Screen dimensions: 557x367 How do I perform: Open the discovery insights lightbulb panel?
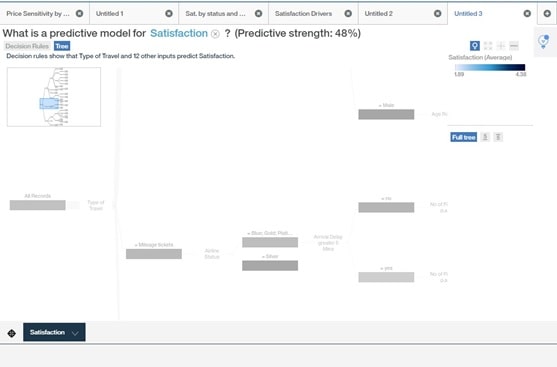tap(544, 42)
